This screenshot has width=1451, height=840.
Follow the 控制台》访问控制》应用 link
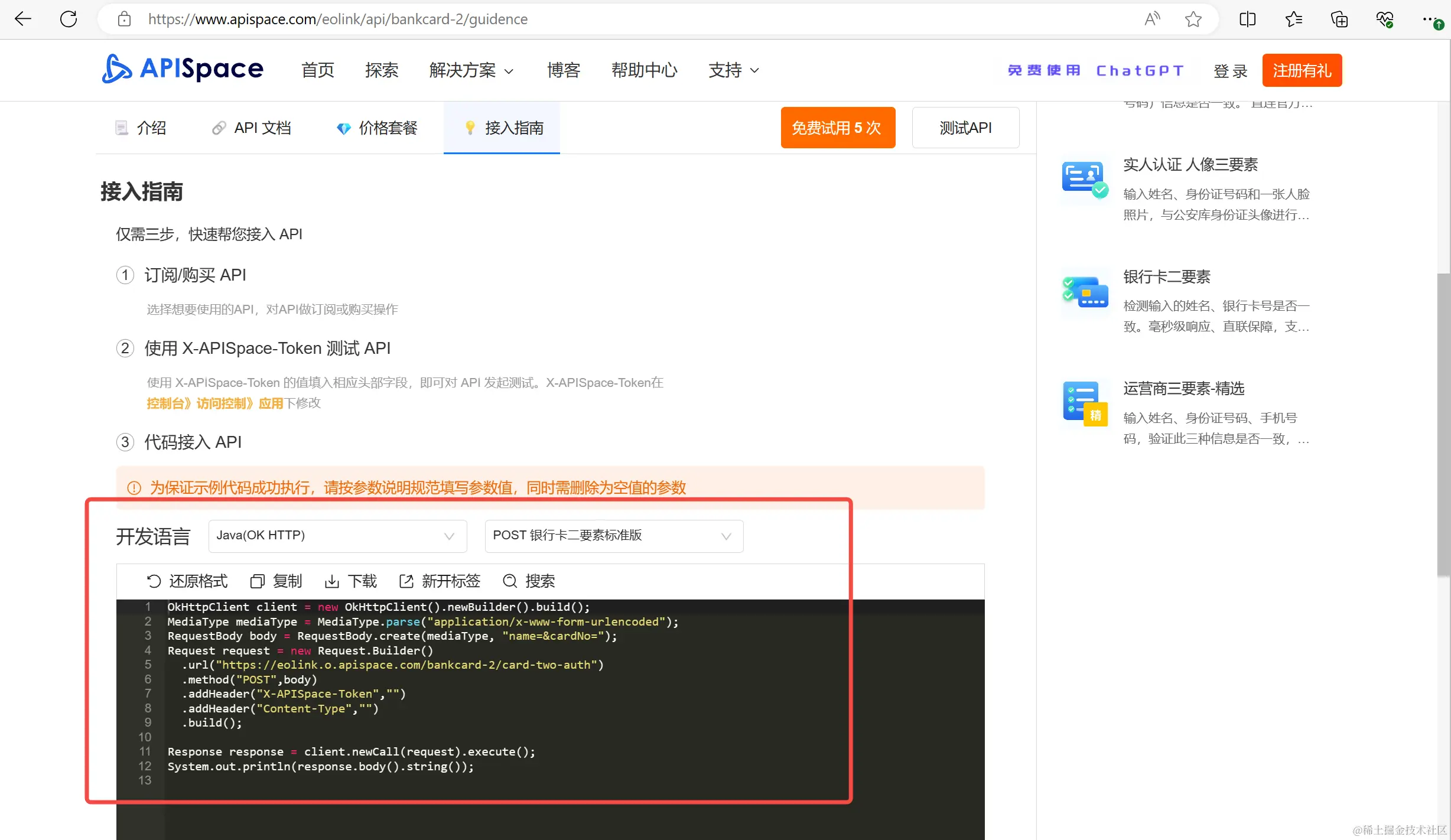215,403
